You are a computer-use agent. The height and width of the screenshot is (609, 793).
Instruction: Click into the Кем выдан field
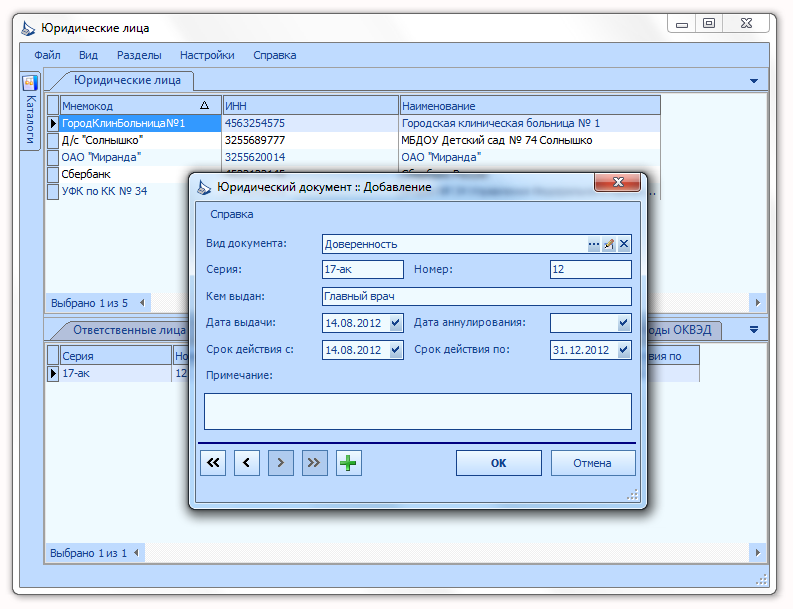coord(476,296)
